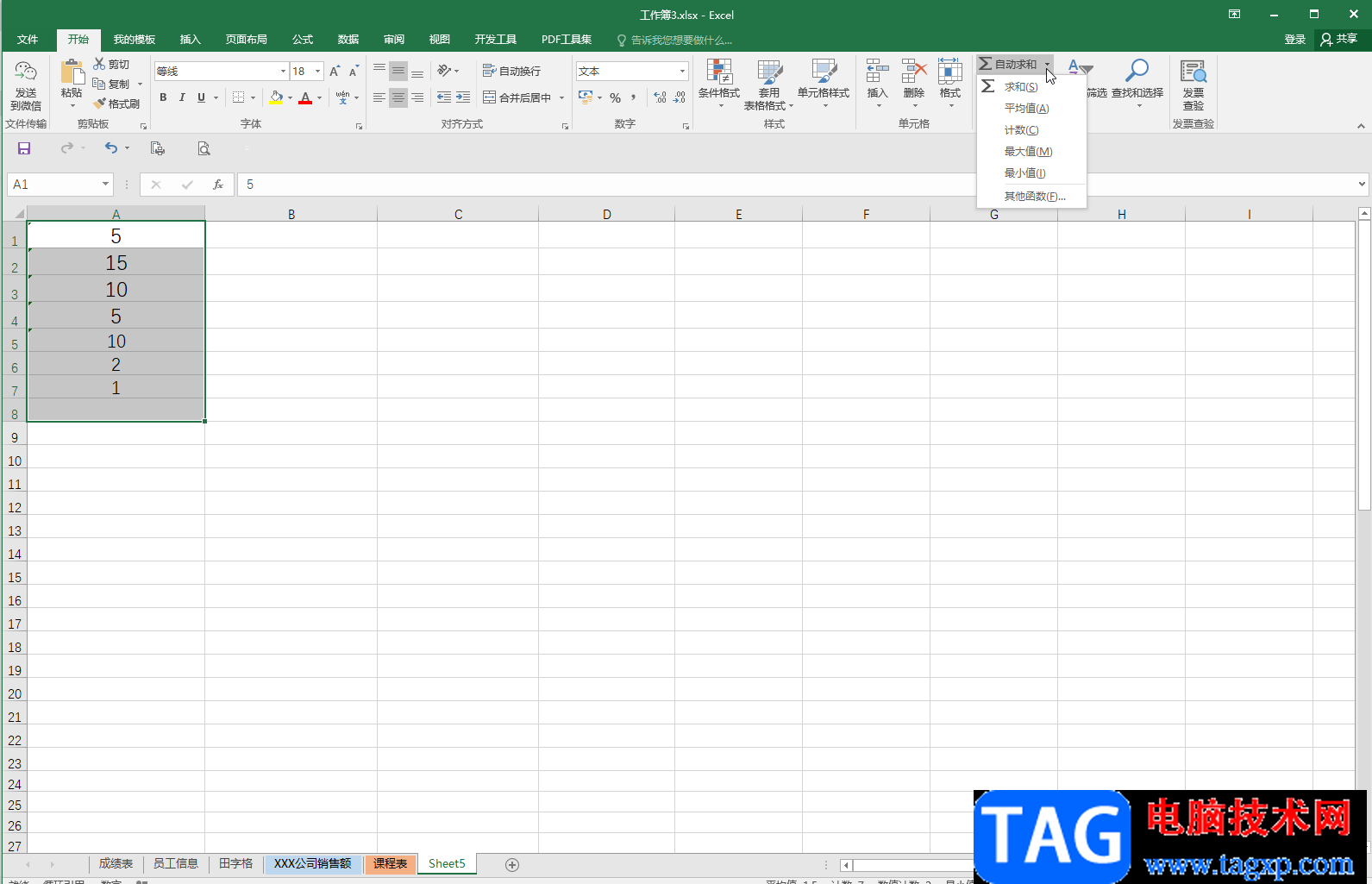1372x884 pixels.
Task: Click the Undo arrow icon
Action: (110, 148)
